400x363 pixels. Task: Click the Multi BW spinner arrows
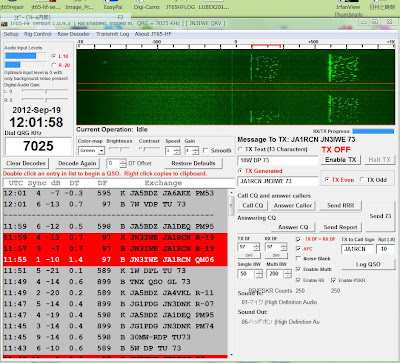288,274
